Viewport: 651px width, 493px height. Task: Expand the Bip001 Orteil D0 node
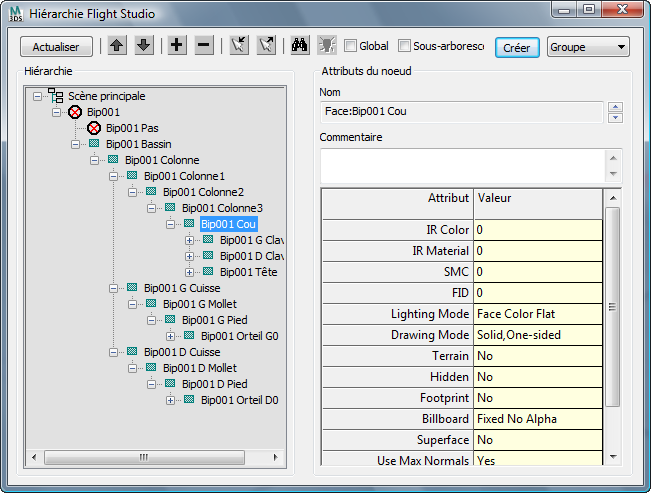click(x=170, y=400)
